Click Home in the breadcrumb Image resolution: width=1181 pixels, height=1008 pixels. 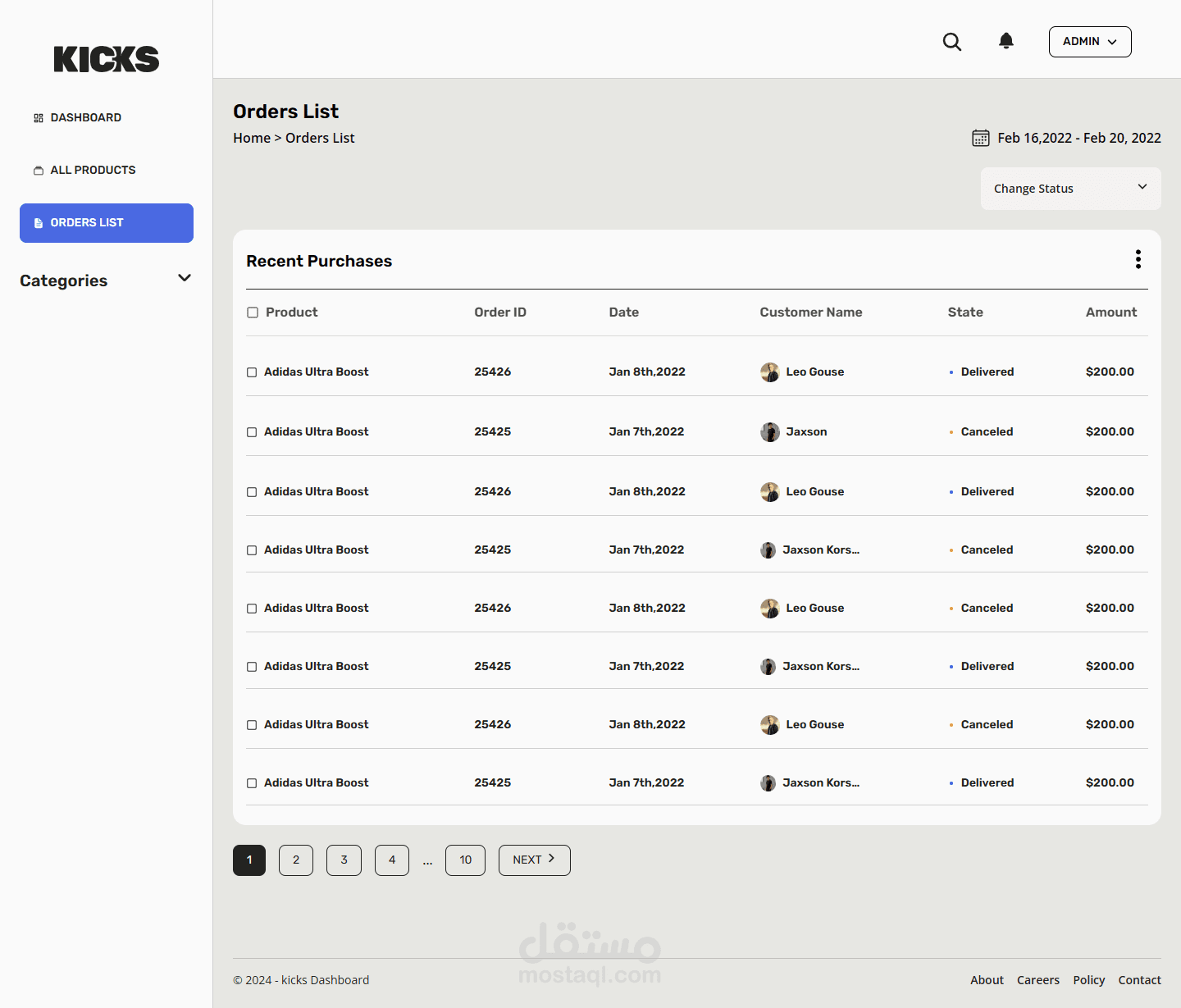[251, 138]
